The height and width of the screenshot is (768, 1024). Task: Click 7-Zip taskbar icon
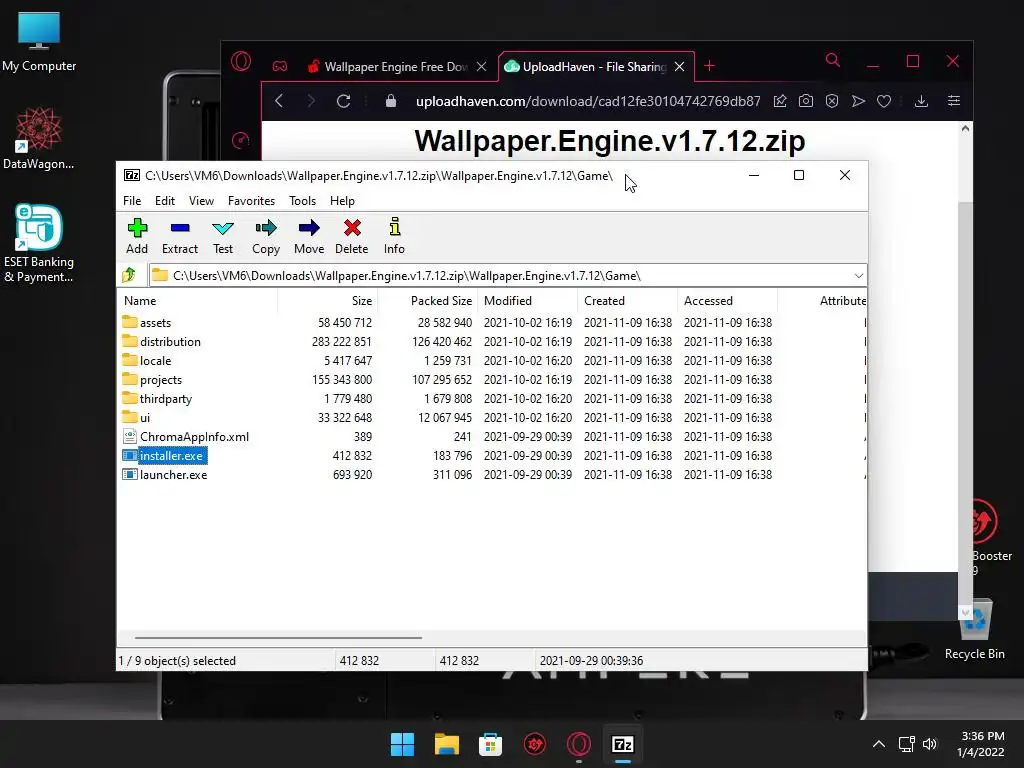tap(622, 744)
